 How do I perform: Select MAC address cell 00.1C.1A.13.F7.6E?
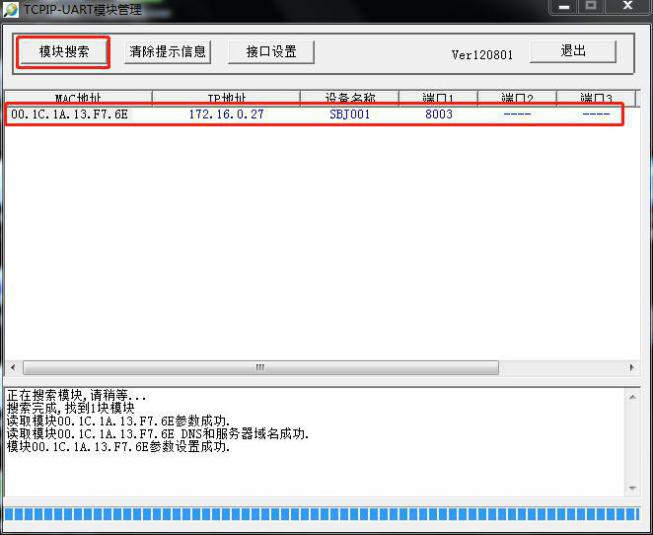70,114
